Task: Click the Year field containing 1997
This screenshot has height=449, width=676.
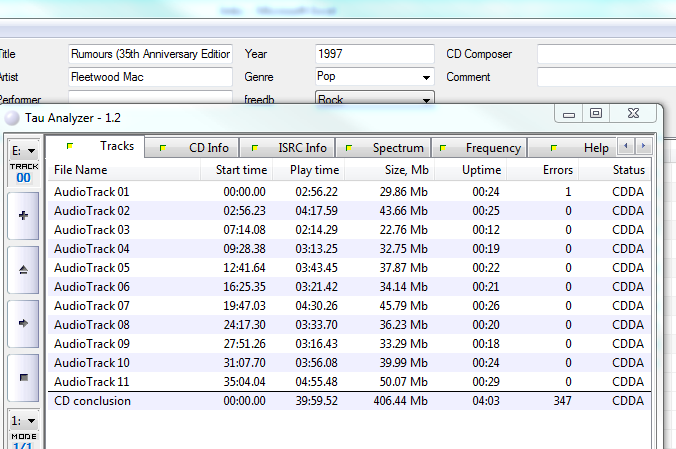Action: pos(374,53)
